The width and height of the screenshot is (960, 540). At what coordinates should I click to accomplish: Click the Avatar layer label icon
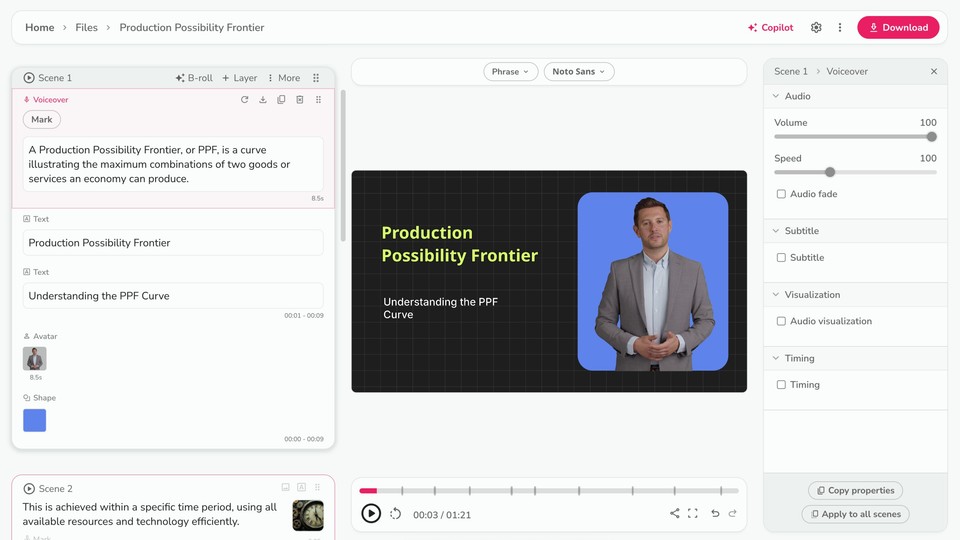pyautogui.click(x=26, y=336)
